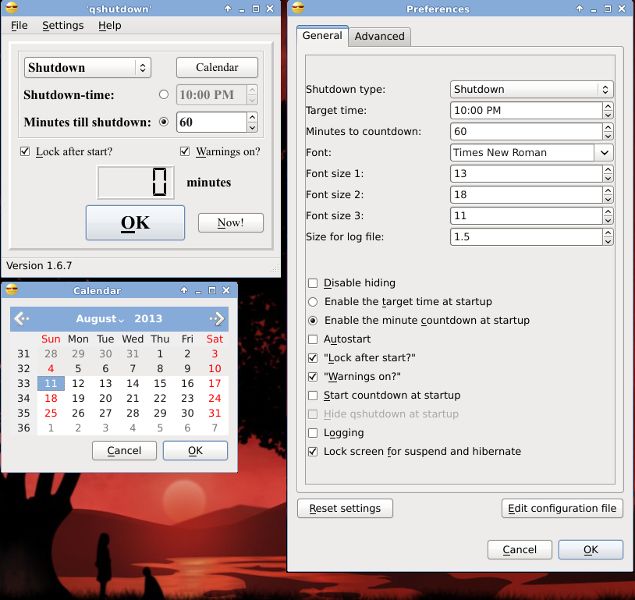Expand the Font combo box
Viewport: 635px width, 600px height.
604,153
